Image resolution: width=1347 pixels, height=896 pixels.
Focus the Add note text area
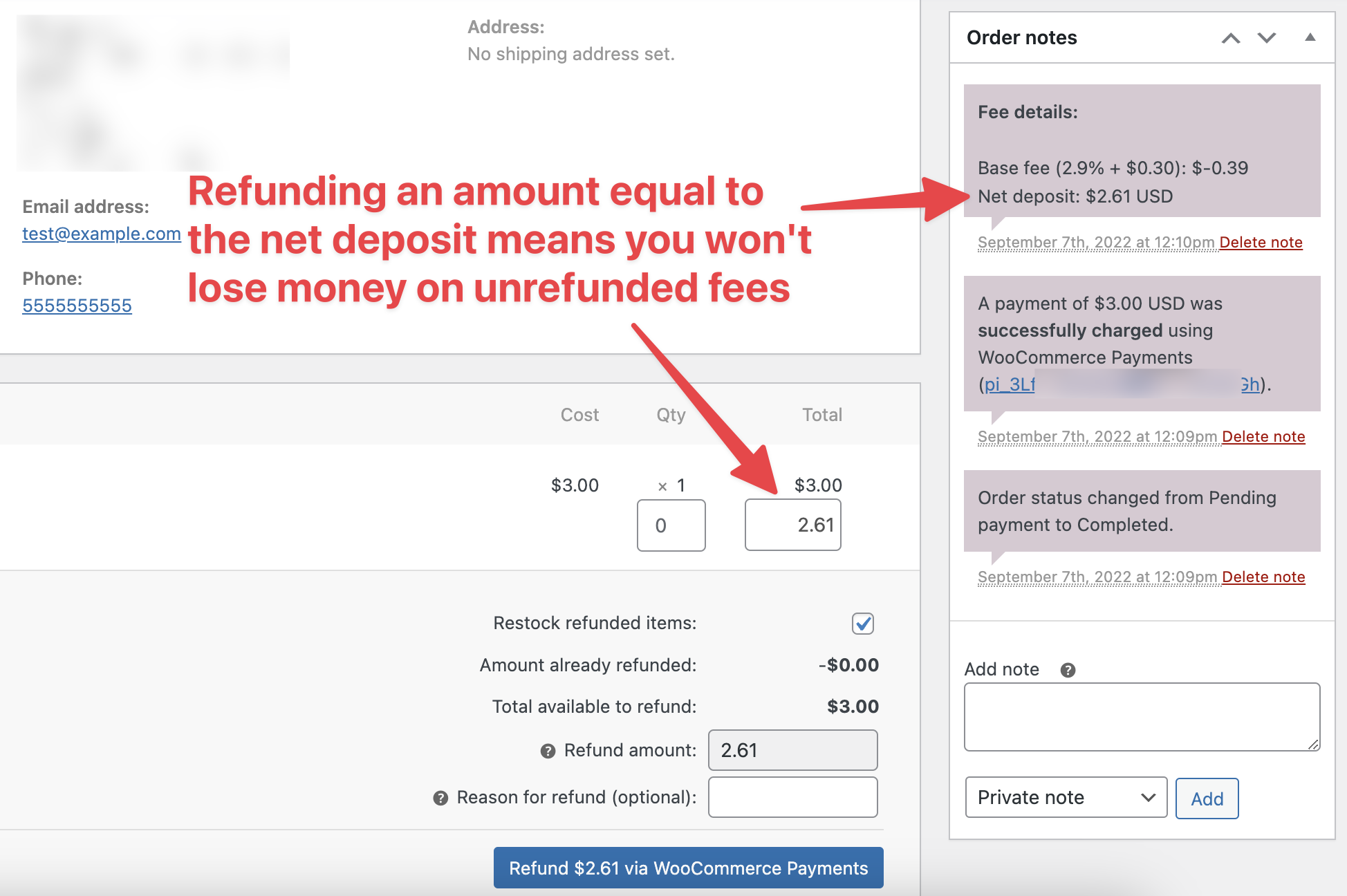(x=1142, y=717)
